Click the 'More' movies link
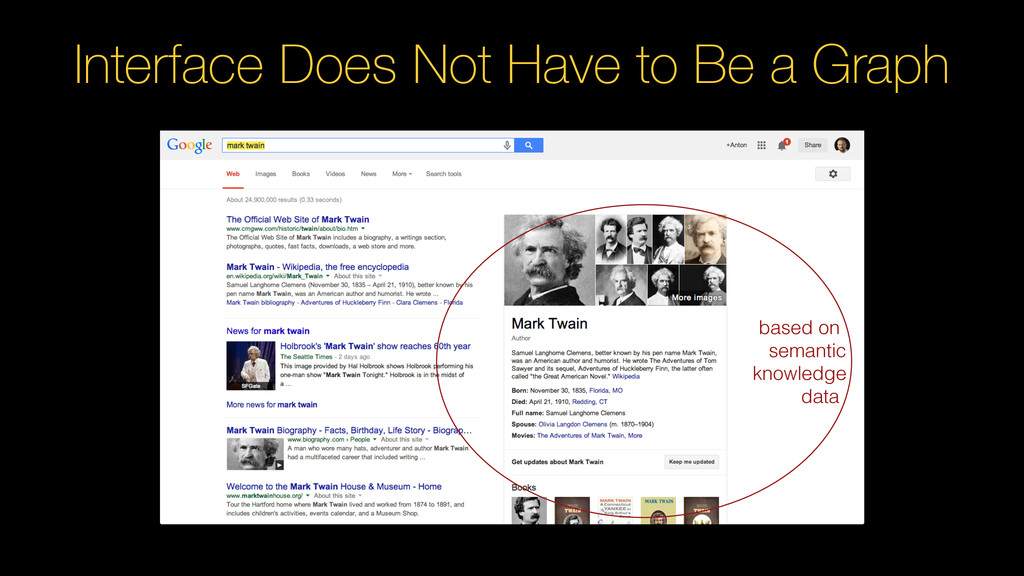The image size is (1024, 576). tap(635, 436)
